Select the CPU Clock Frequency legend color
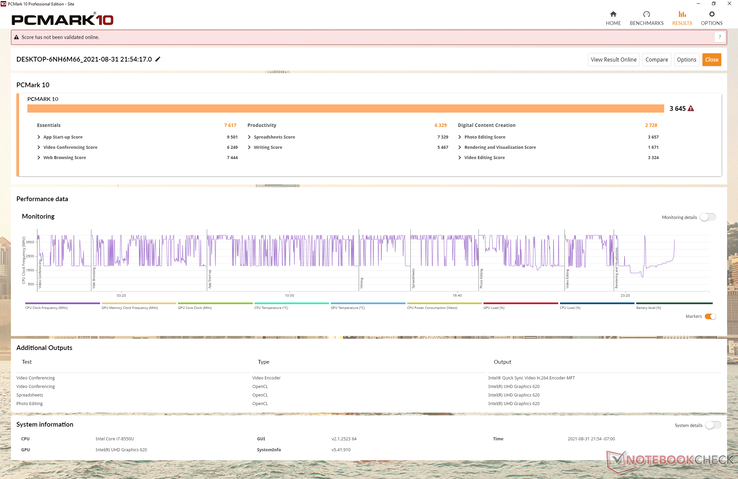738x479 pixels. pyautogui.click(x=59, y=303)
